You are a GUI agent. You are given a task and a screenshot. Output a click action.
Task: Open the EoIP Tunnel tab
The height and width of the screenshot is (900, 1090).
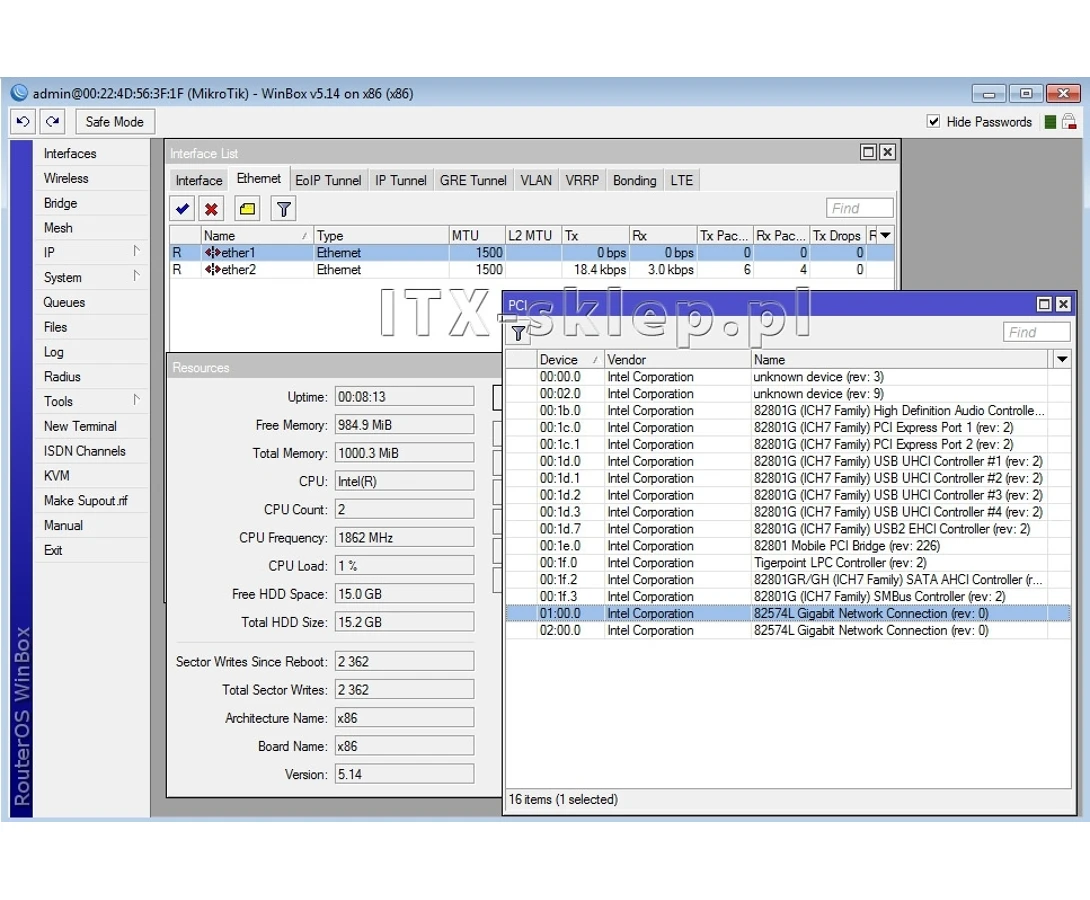click(x=328, y=181)
